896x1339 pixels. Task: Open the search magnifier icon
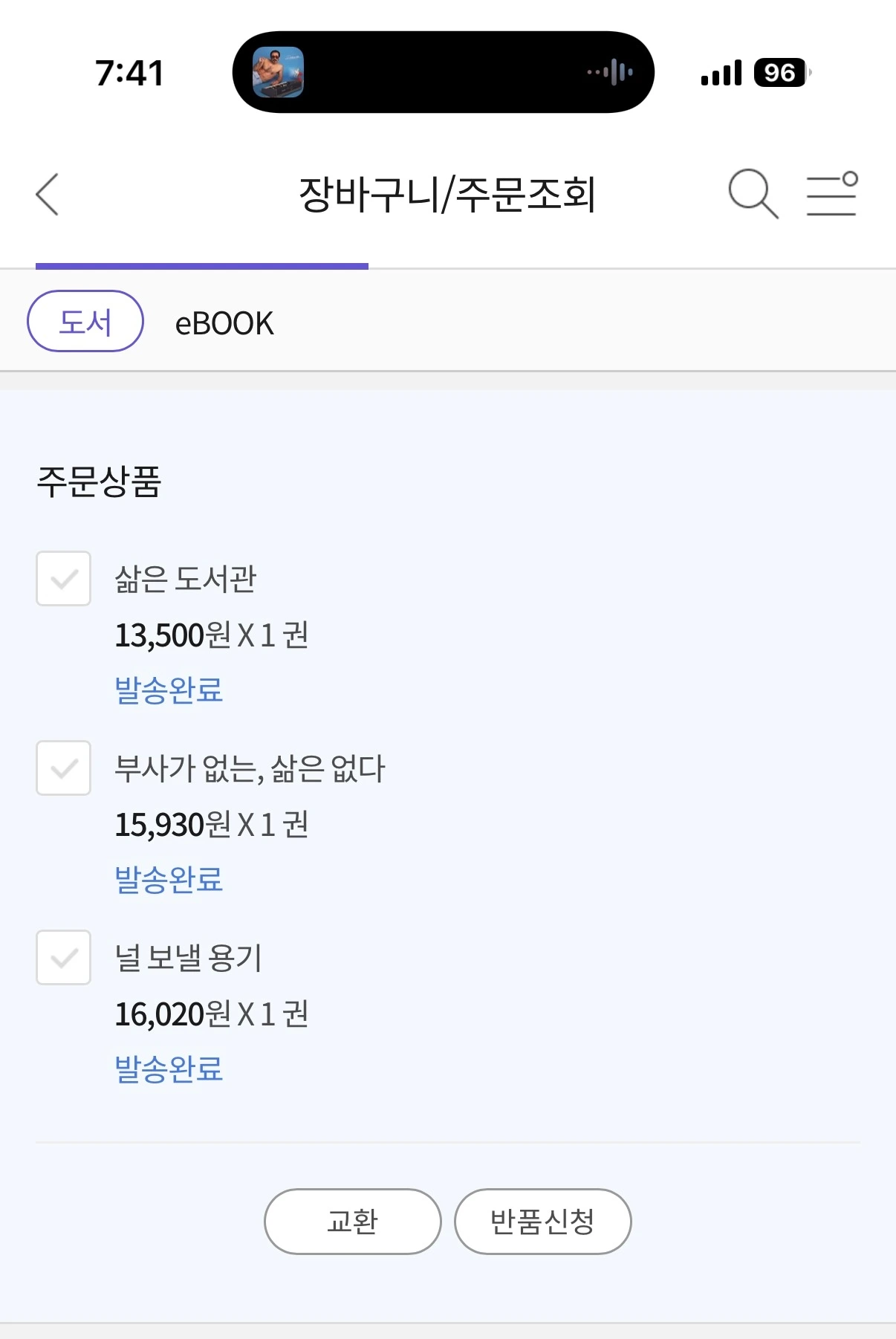[753, 194]
